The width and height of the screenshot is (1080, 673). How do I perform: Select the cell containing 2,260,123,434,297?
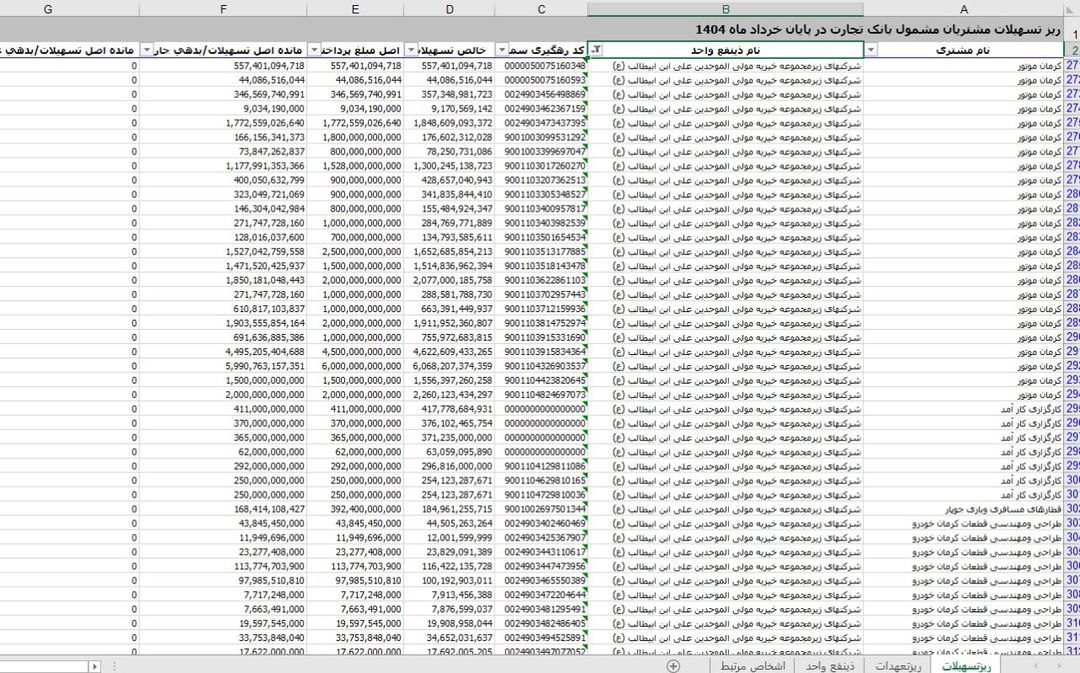point(450,395)
